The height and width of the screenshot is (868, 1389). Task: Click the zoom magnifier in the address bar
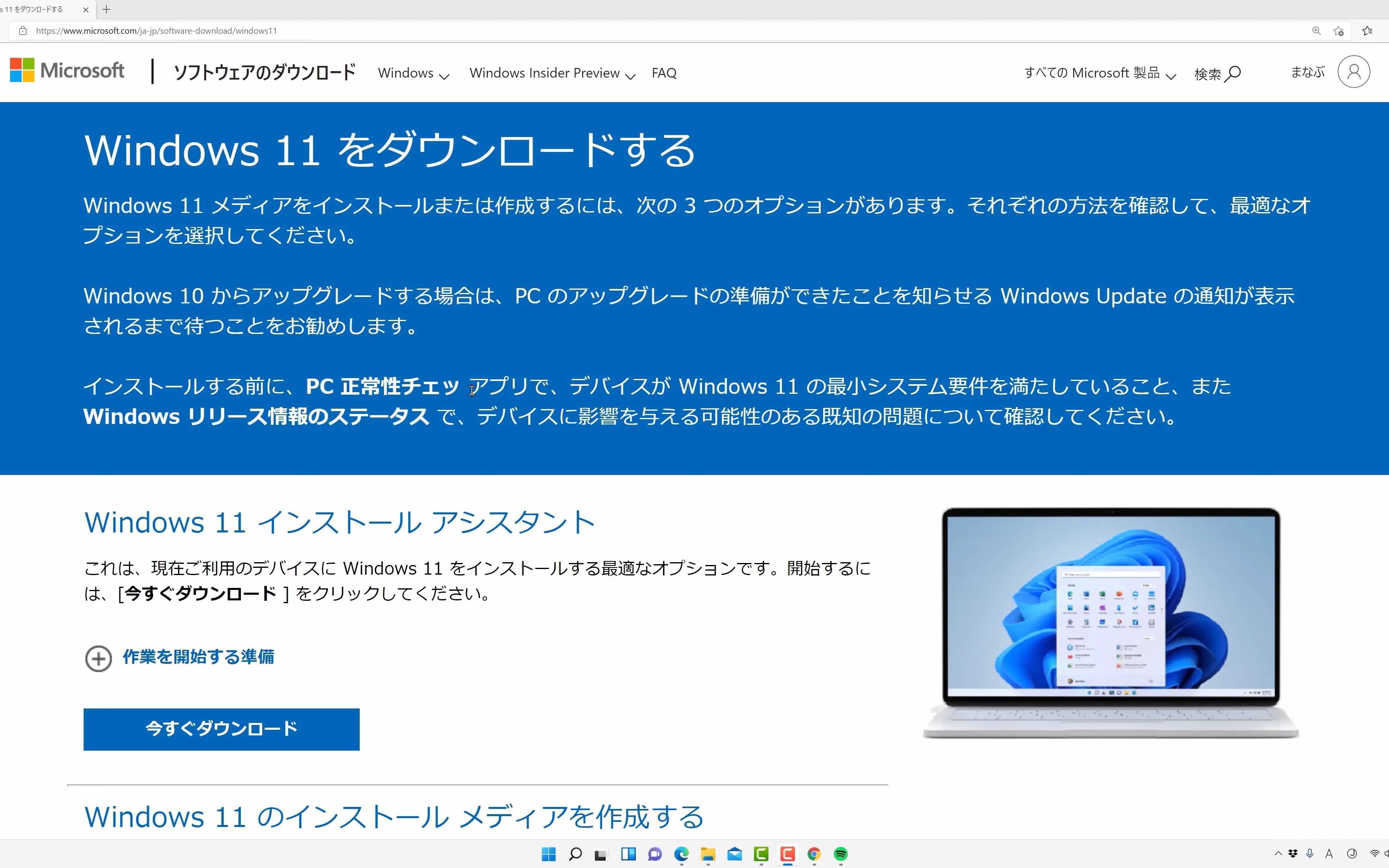[1317, 31]
